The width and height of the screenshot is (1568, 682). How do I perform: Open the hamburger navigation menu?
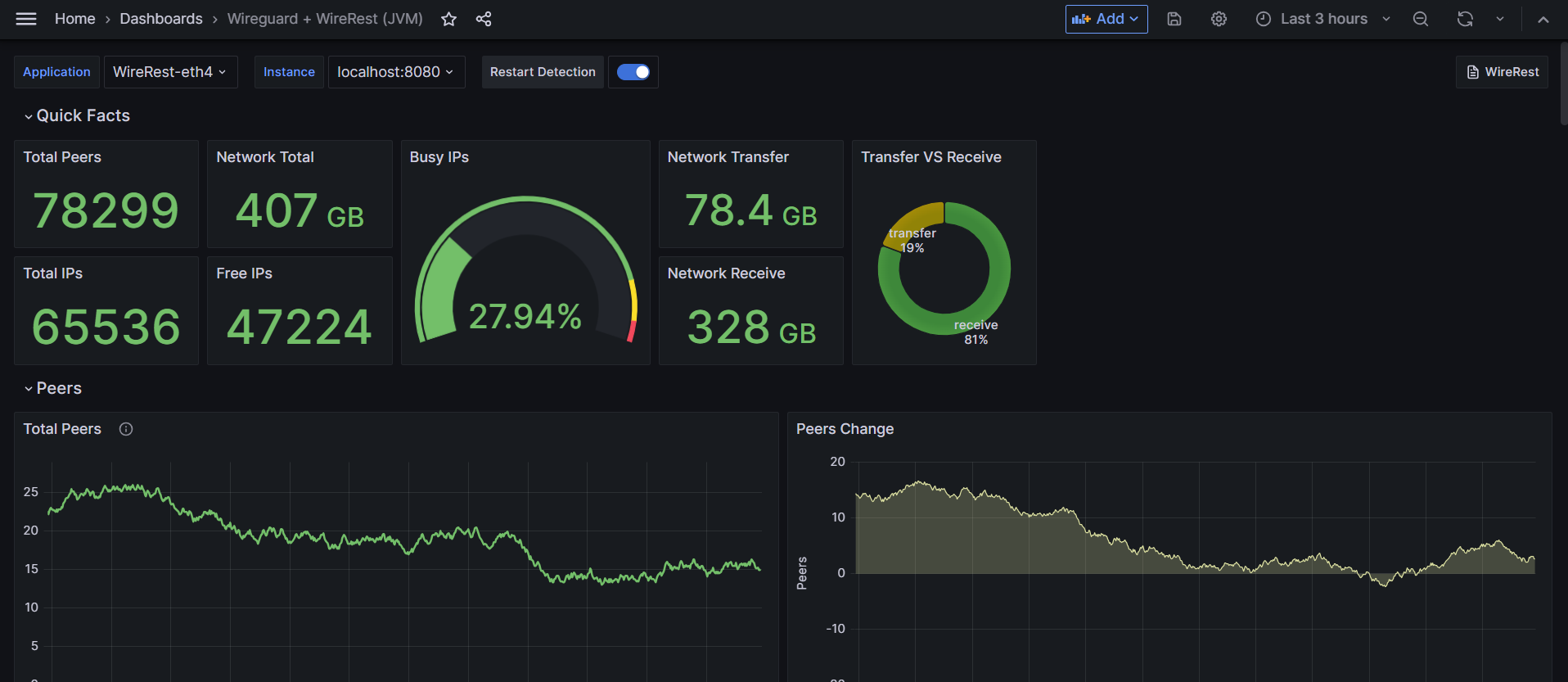(x=26, y=19)
